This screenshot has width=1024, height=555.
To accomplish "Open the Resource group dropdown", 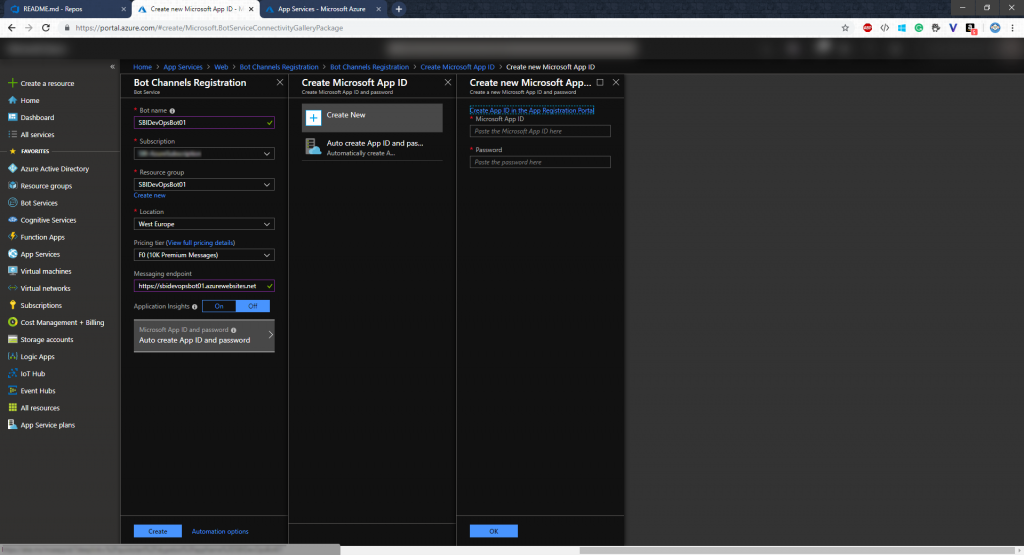I will pyautogui.click(x=204, y=185).
